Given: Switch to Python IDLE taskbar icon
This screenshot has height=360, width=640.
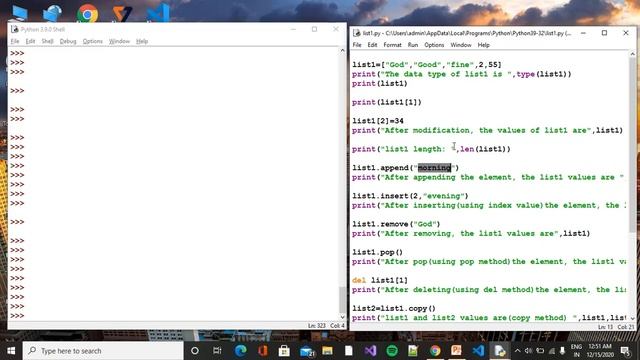Looking at the screenshot, I should click(500, 351).
